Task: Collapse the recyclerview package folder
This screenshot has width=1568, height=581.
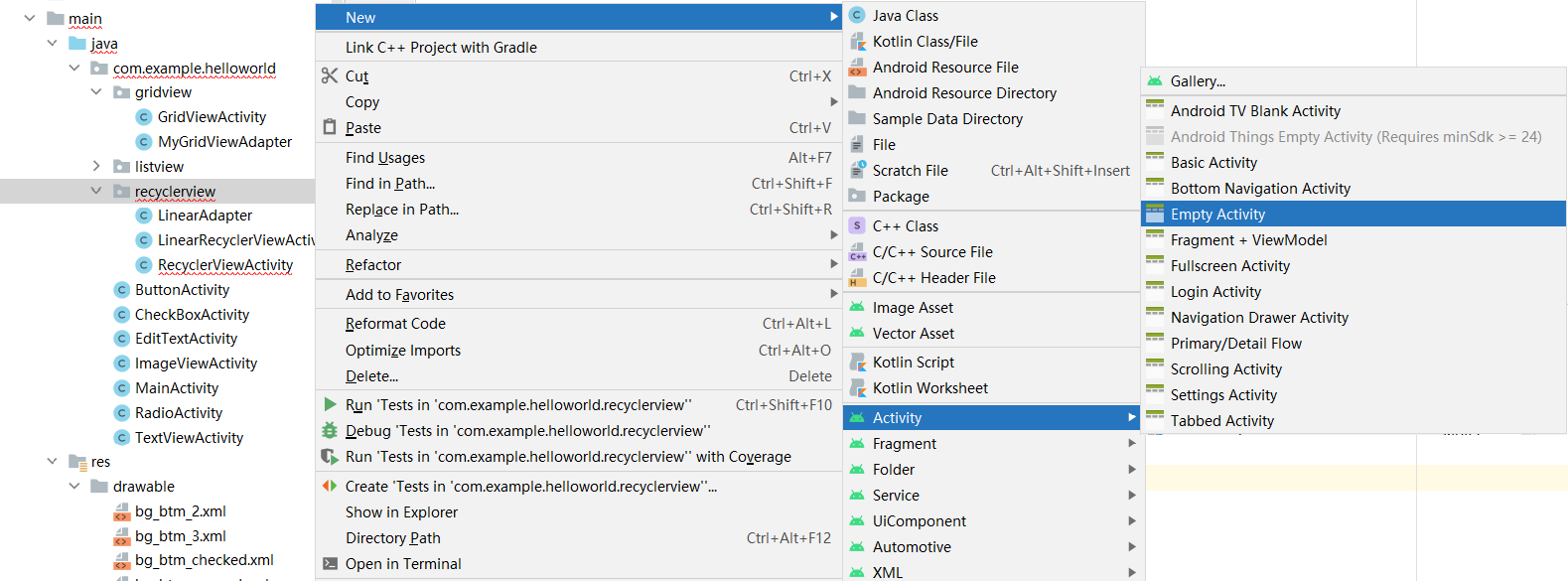Action: [x=96, y=191]
